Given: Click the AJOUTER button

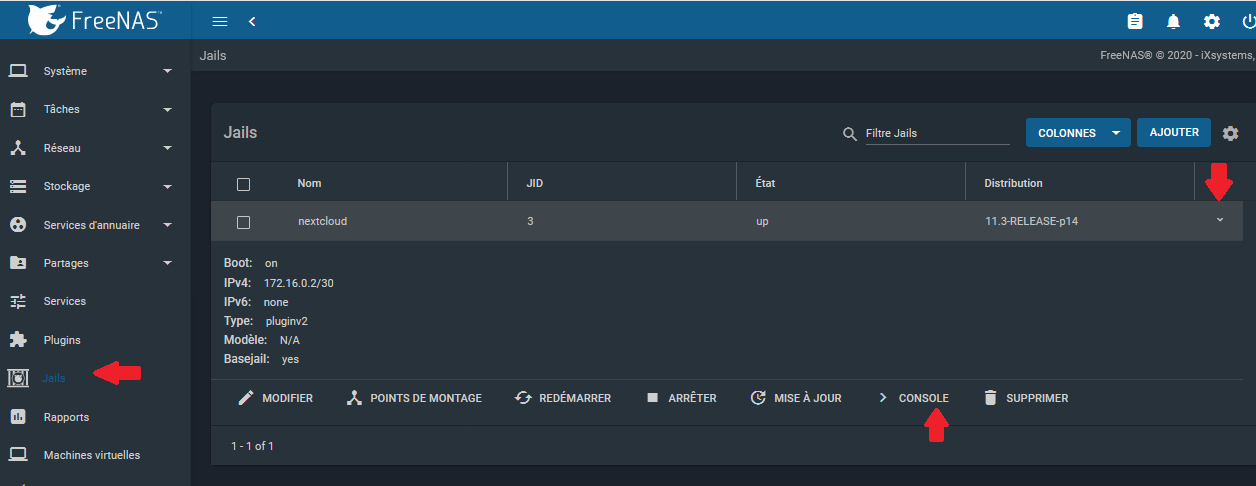Looking at the screenshot, I should click(x=1174, y=132).
